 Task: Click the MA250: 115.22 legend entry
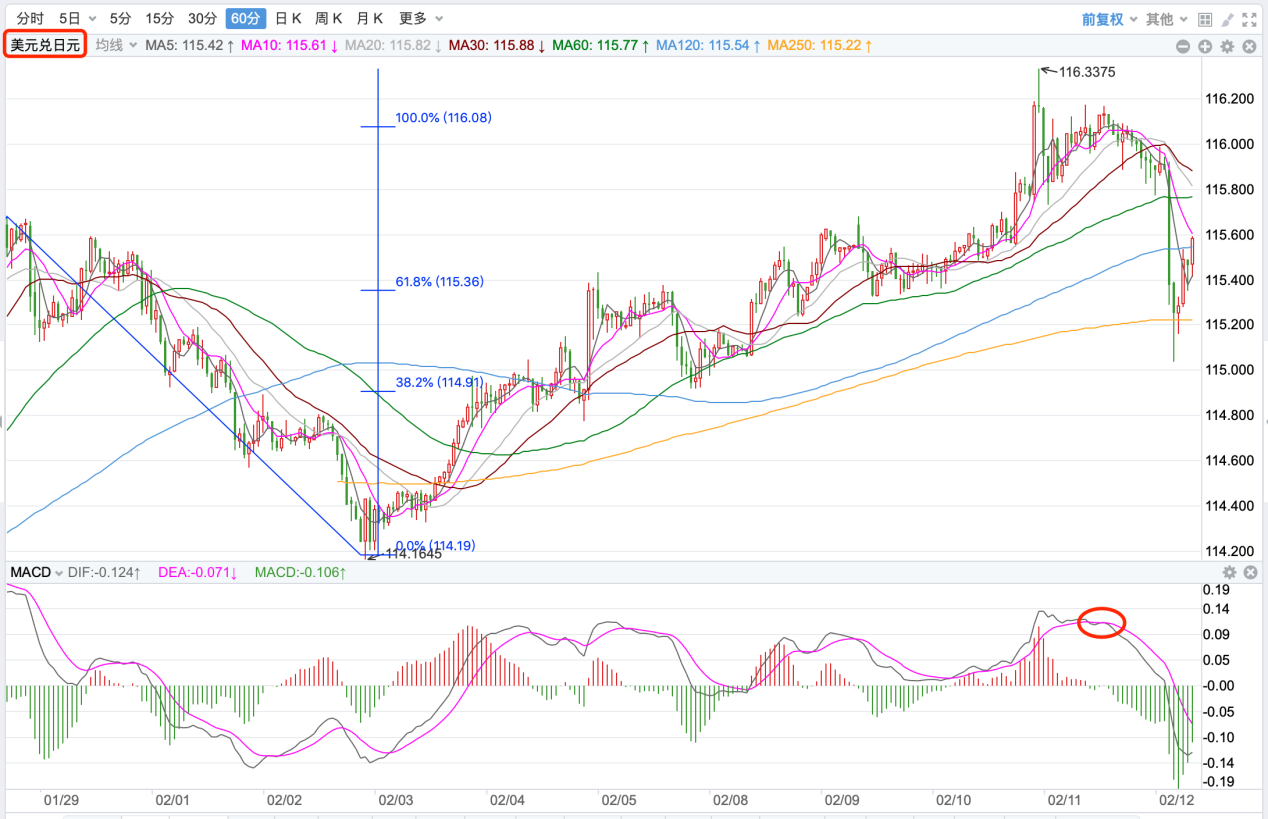pos(819,45)
